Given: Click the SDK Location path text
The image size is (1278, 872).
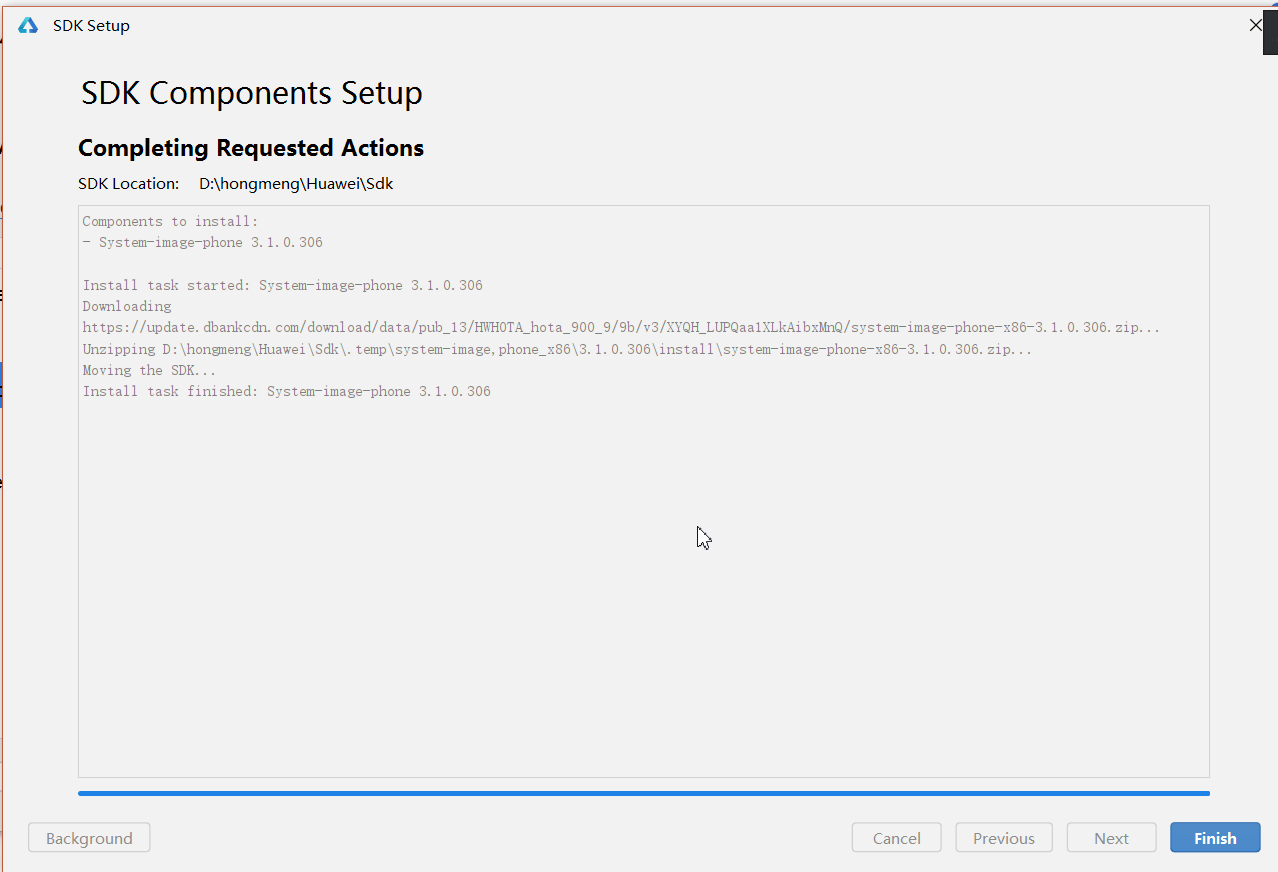Looking at the screenshot, I should click(x=296, y=183).
